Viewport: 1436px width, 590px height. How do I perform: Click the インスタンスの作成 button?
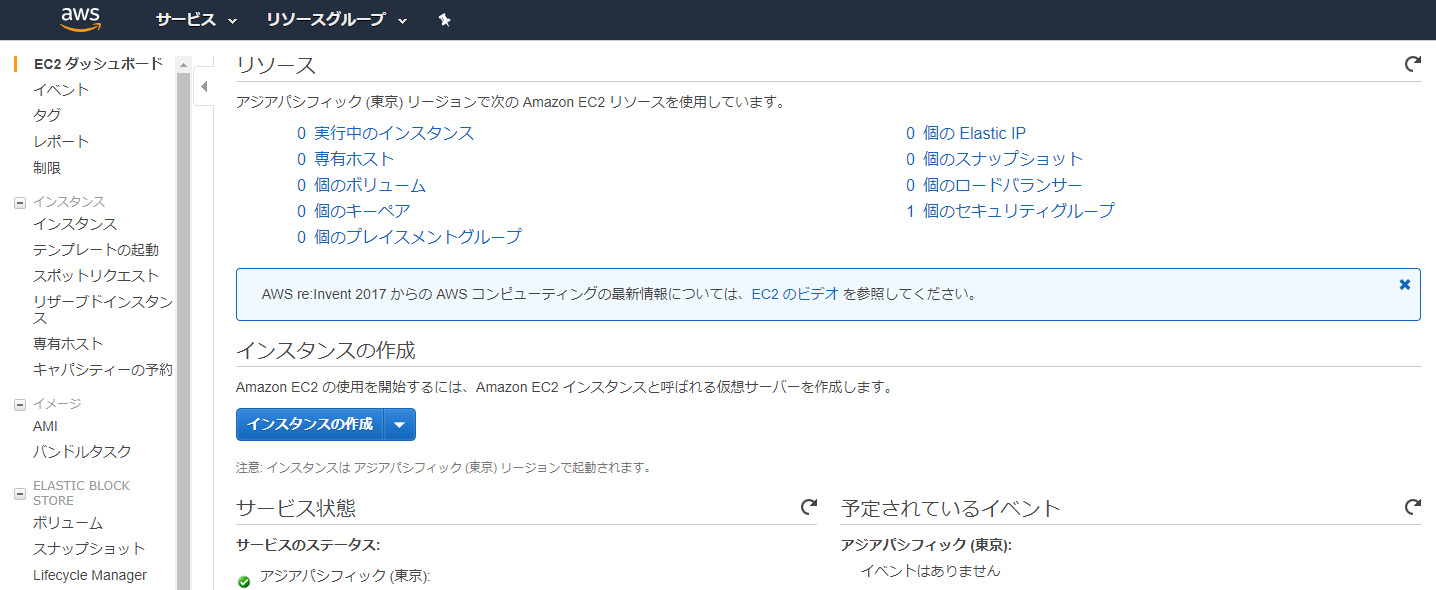click(310, 424)
